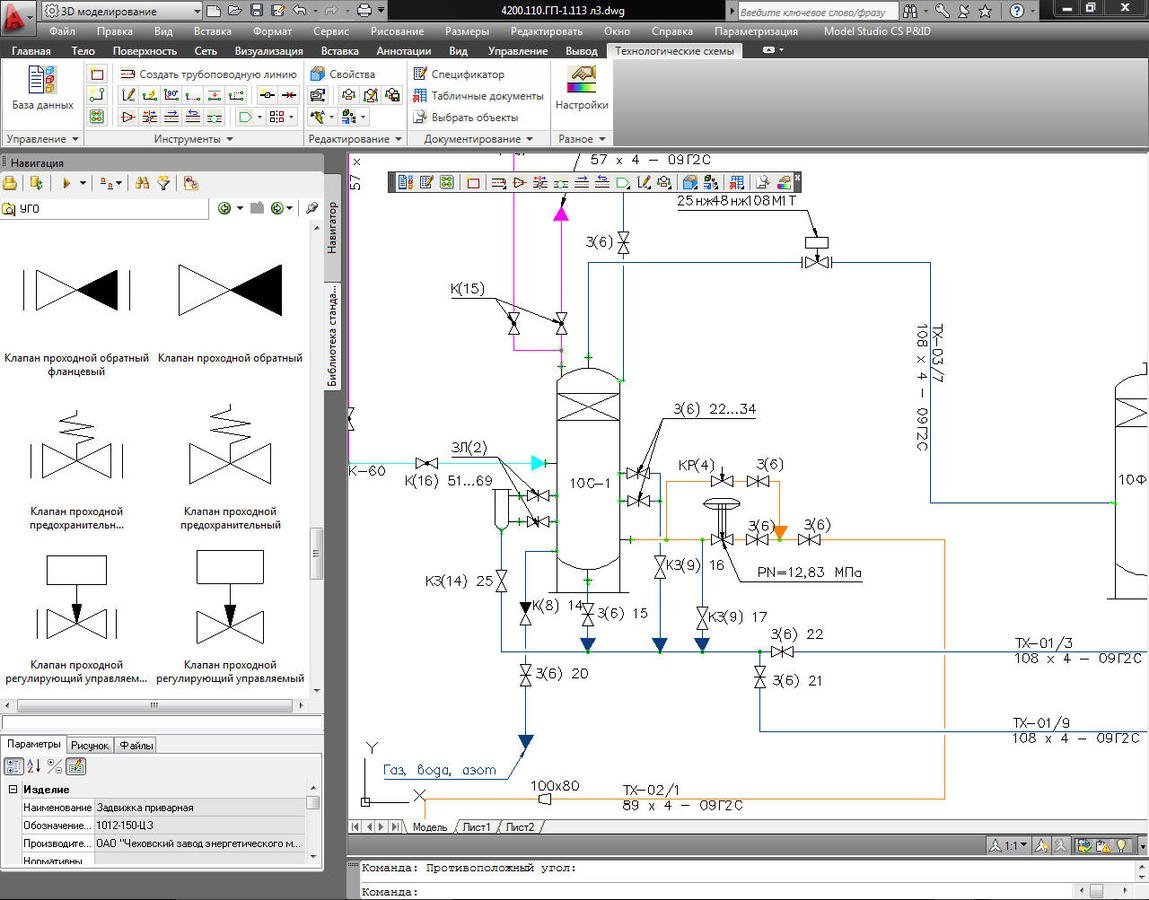Click the yellow printer-like icon in Навигация toolbar
The image size is (1149, 900).
[x=10, y=183]
